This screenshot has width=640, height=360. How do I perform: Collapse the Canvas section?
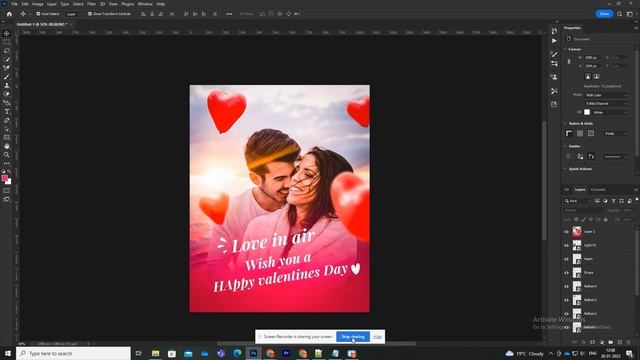pyautogui.click(x=565, y=49)
